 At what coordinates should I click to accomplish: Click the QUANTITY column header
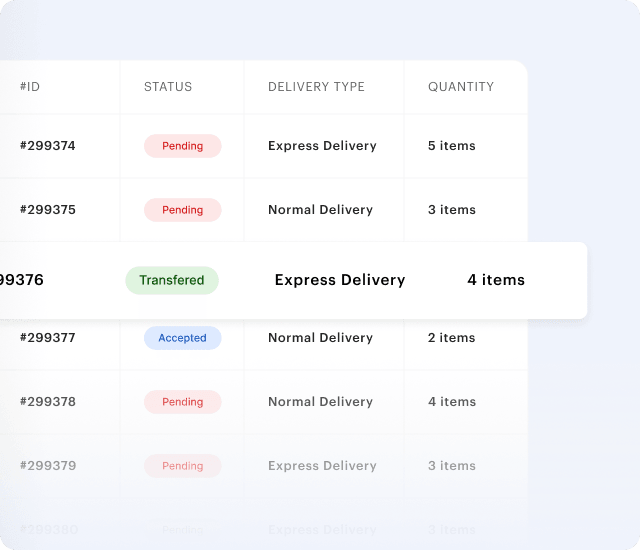pos(461,87)
